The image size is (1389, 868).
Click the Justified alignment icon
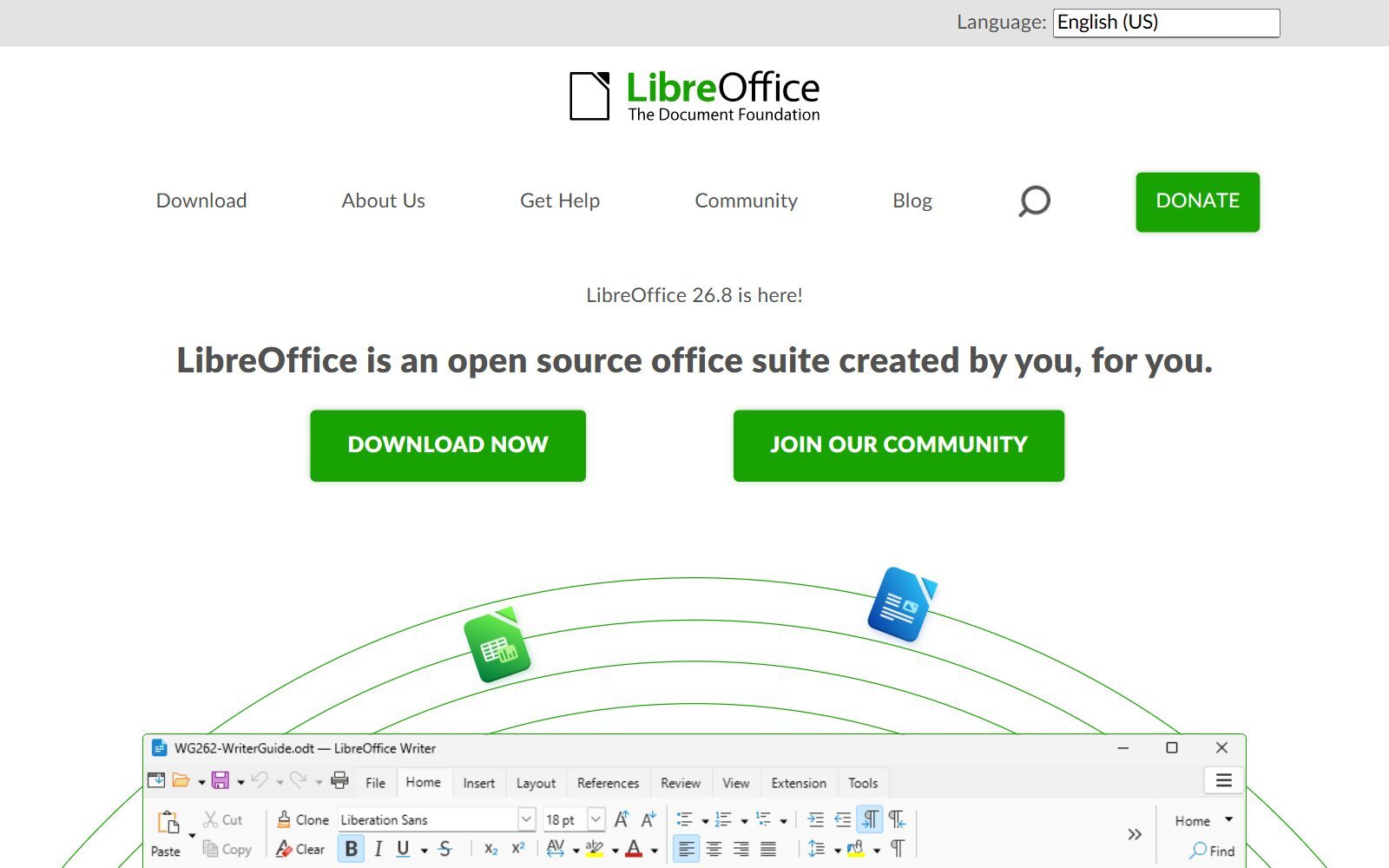(x=768, y=849)
